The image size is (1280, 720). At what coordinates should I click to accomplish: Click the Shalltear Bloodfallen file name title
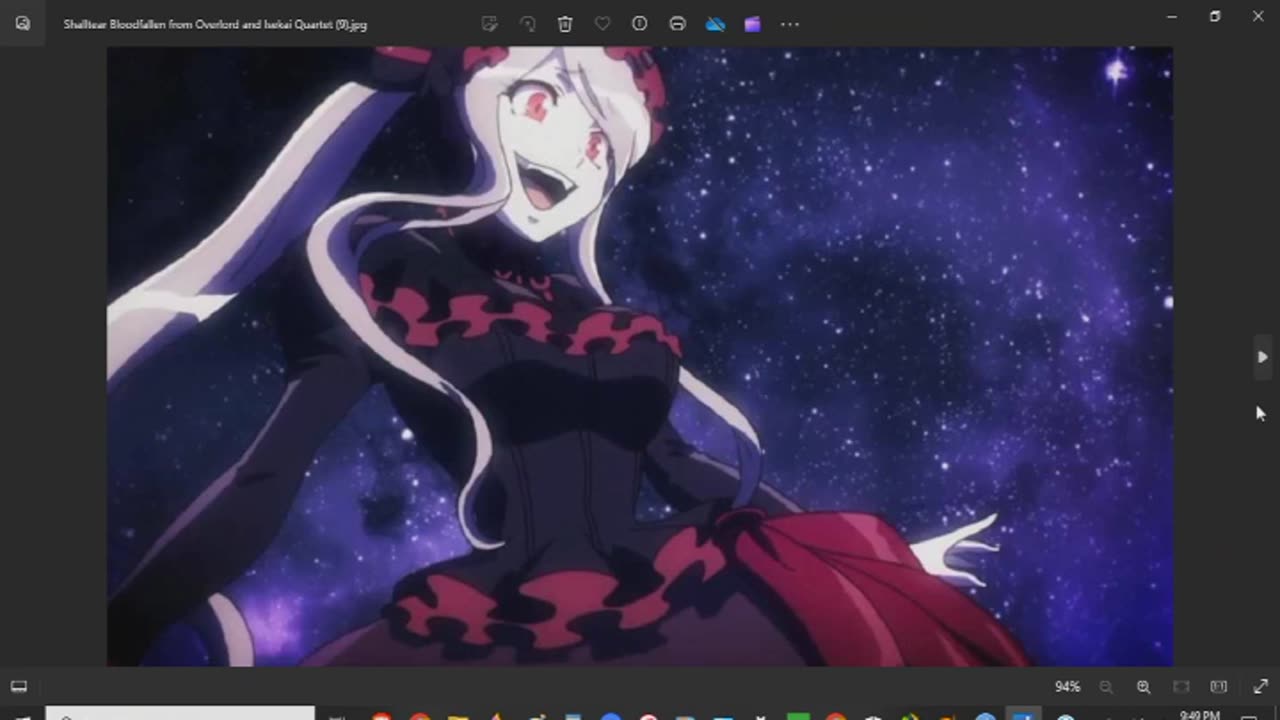tap(215, 24)
